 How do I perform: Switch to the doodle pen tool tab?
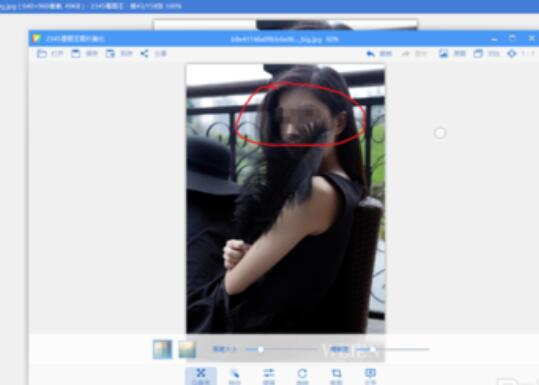(234, 376)
